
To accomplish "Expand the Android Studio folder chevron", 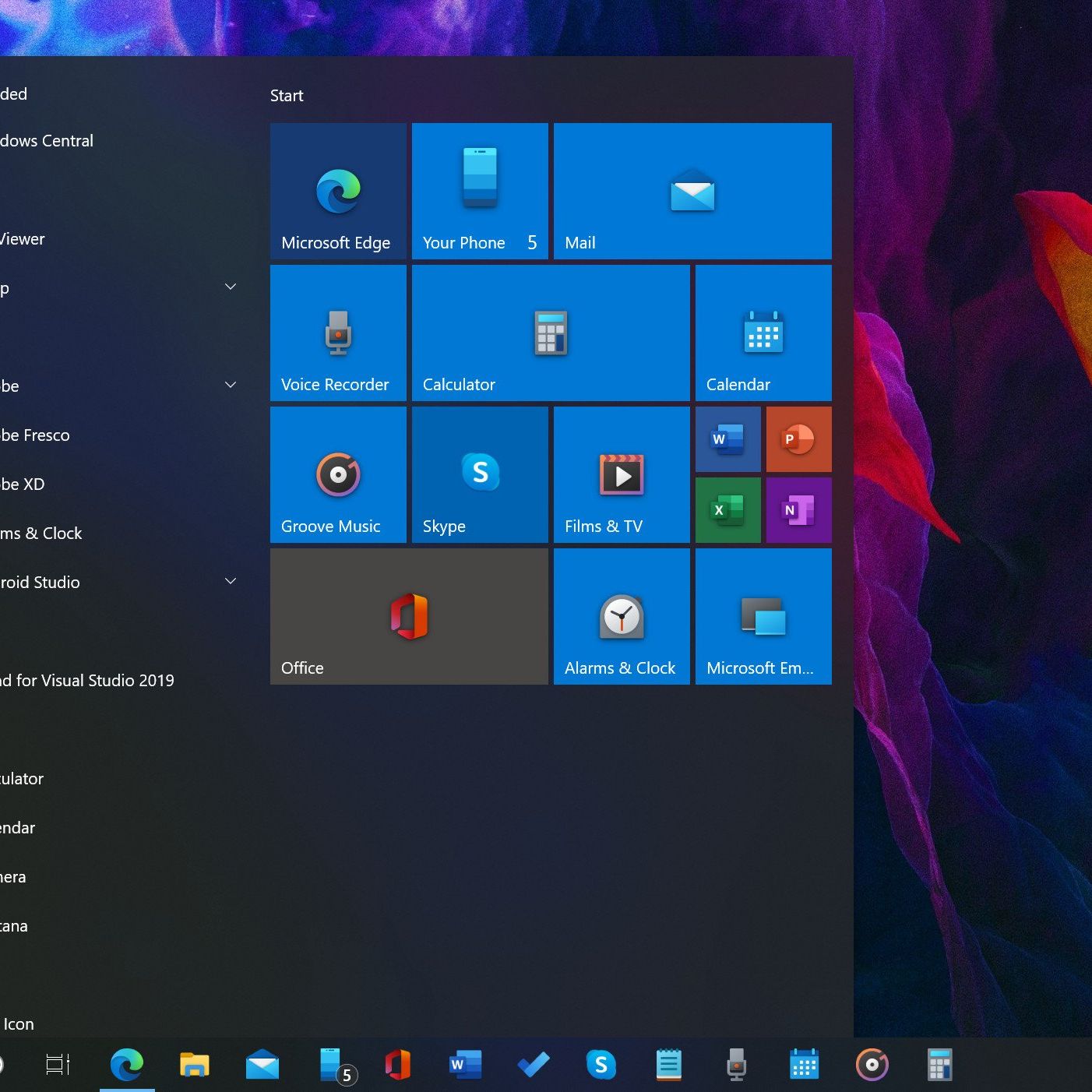I will click(231, 581).
